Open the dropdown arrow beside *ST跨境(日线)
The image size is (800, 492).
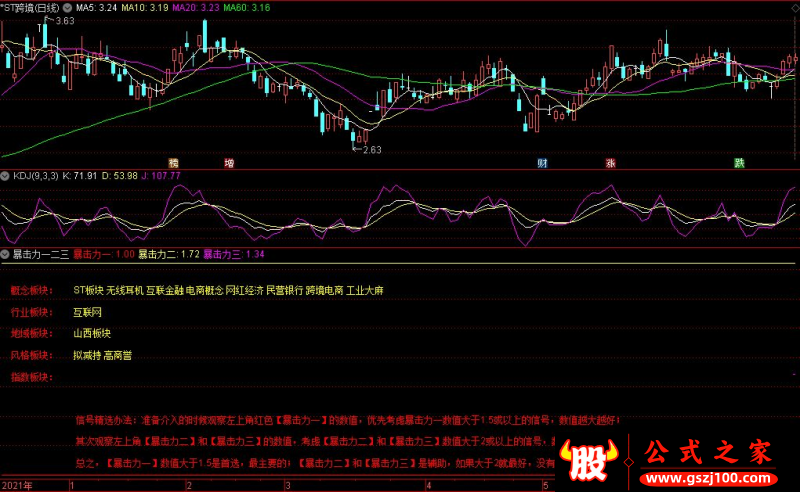pos(67,8)
